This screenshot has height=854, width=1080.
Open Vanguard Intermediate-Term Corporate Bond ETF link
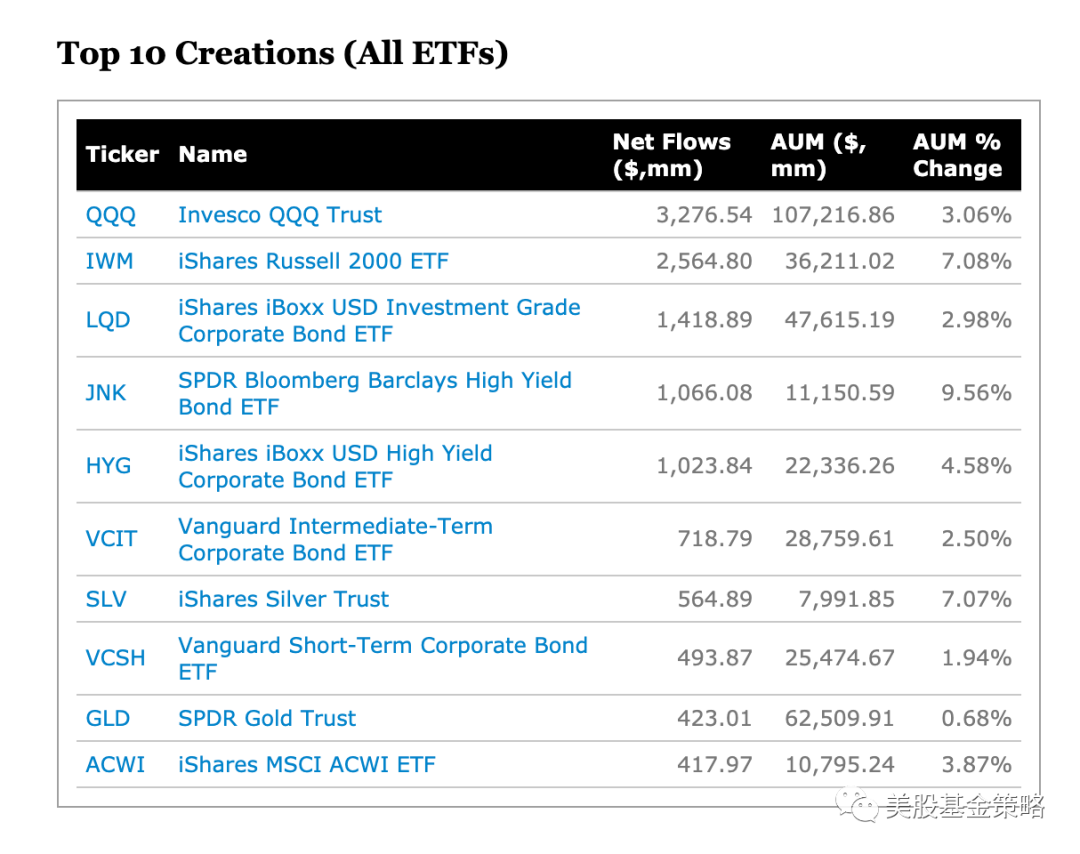click(335, 539)
